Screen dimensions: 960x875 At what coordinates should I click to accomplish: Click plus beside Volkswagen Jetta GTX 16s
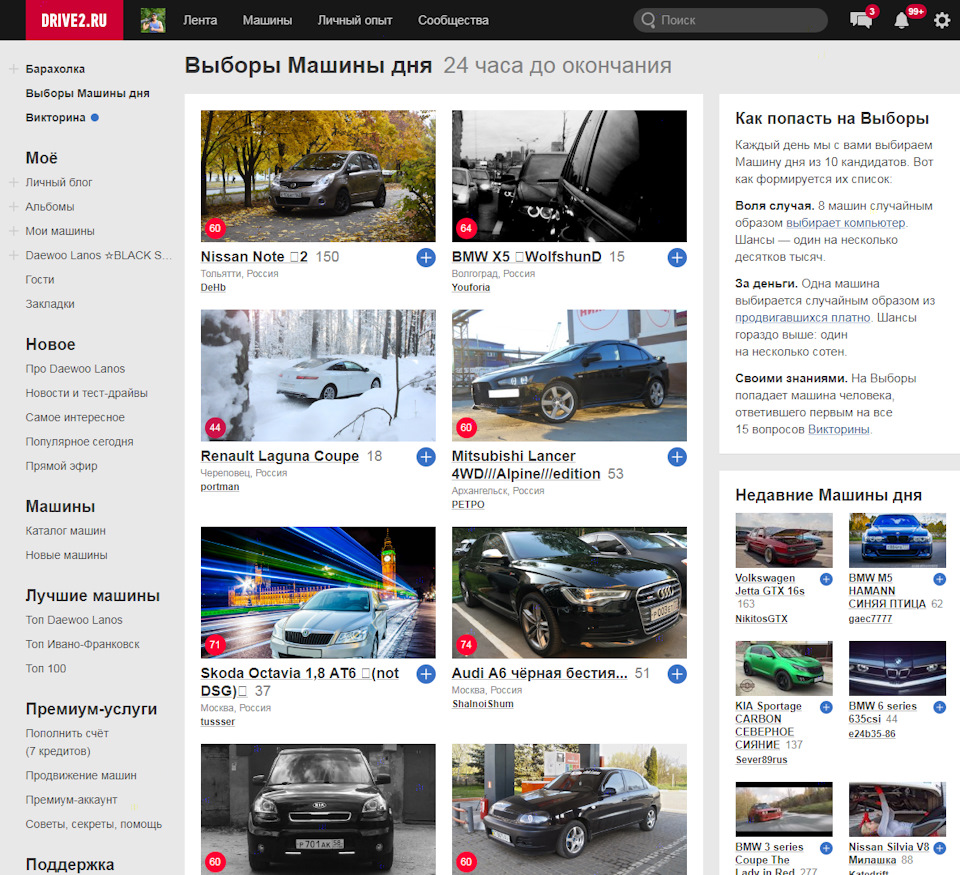point(826,579)
